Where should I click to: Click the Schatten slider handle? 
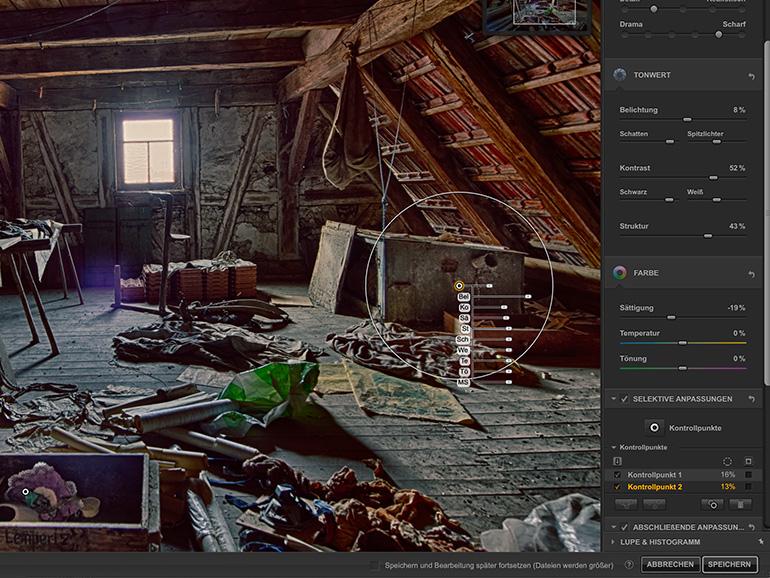click(x=670, y=142)
